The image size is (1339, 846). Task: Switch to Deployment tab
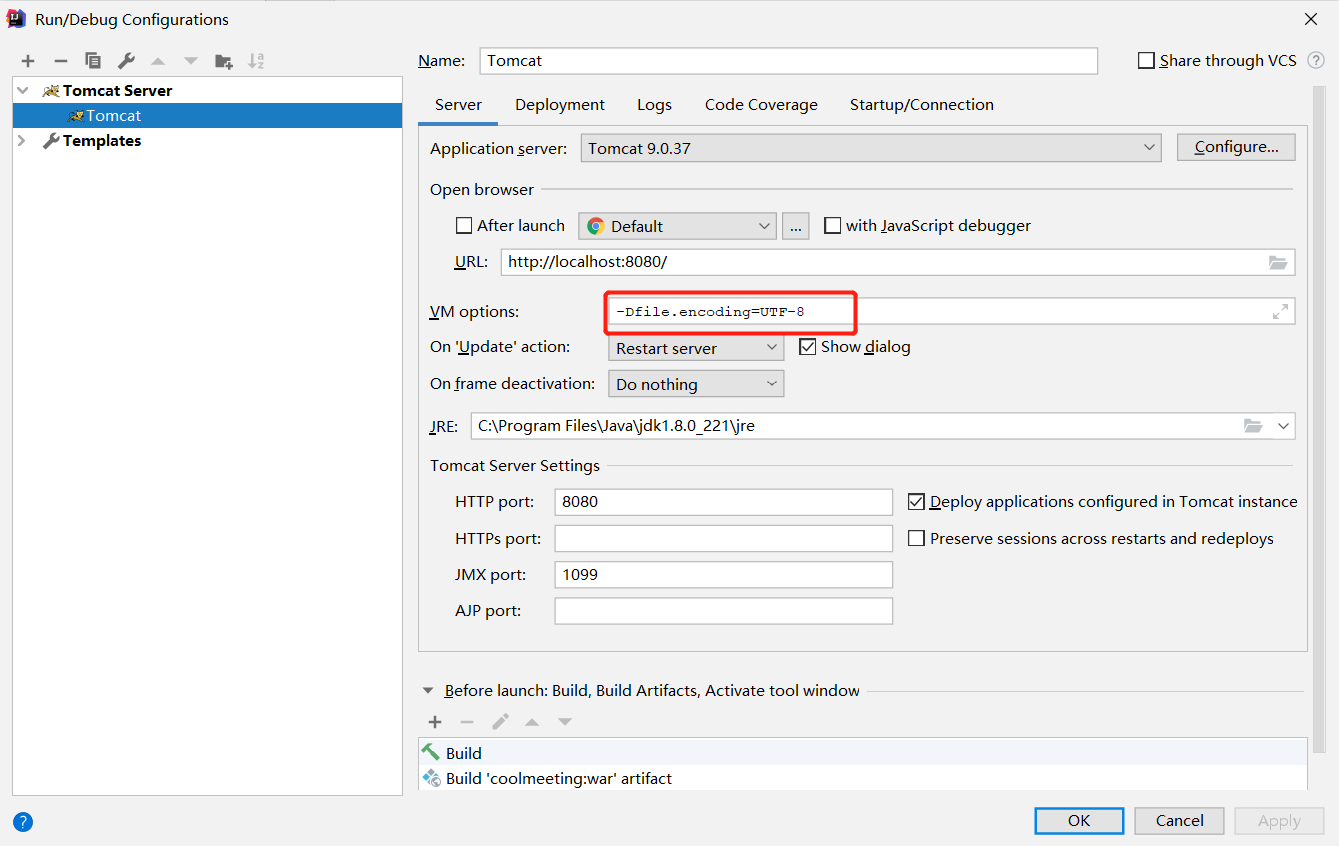560,105
